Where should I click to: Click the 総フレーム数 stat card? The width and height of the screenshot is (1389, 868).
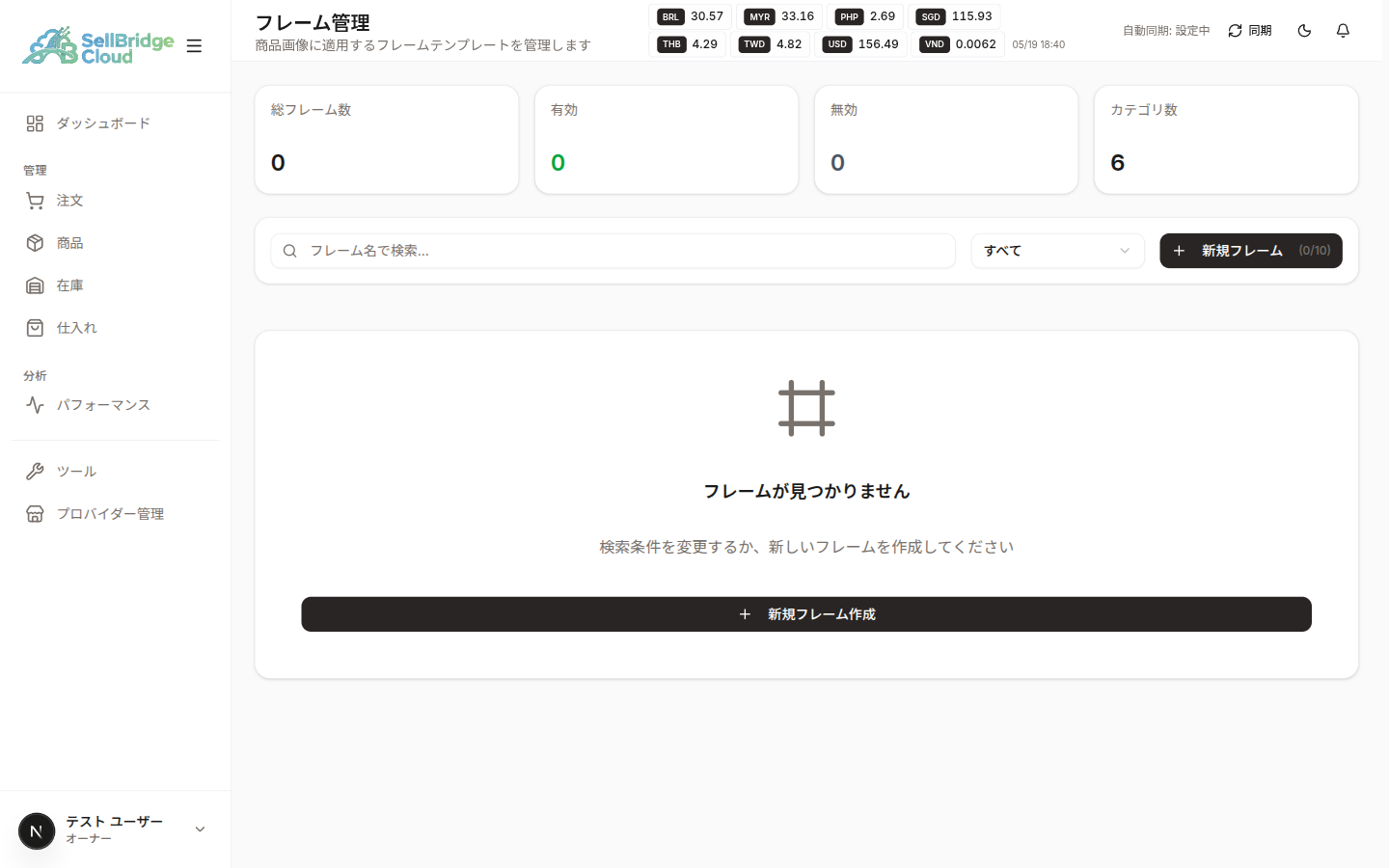387,140
